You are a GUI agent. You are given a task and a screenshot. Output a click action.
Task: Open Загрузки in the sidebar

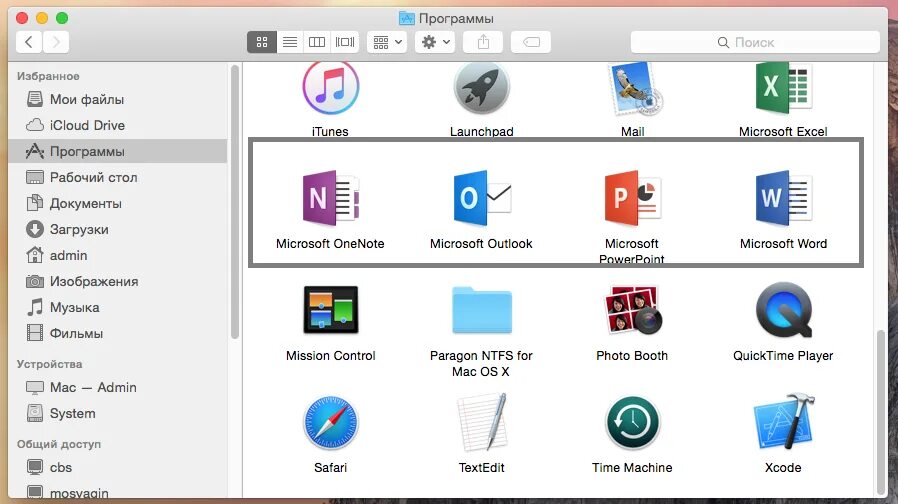118,229
